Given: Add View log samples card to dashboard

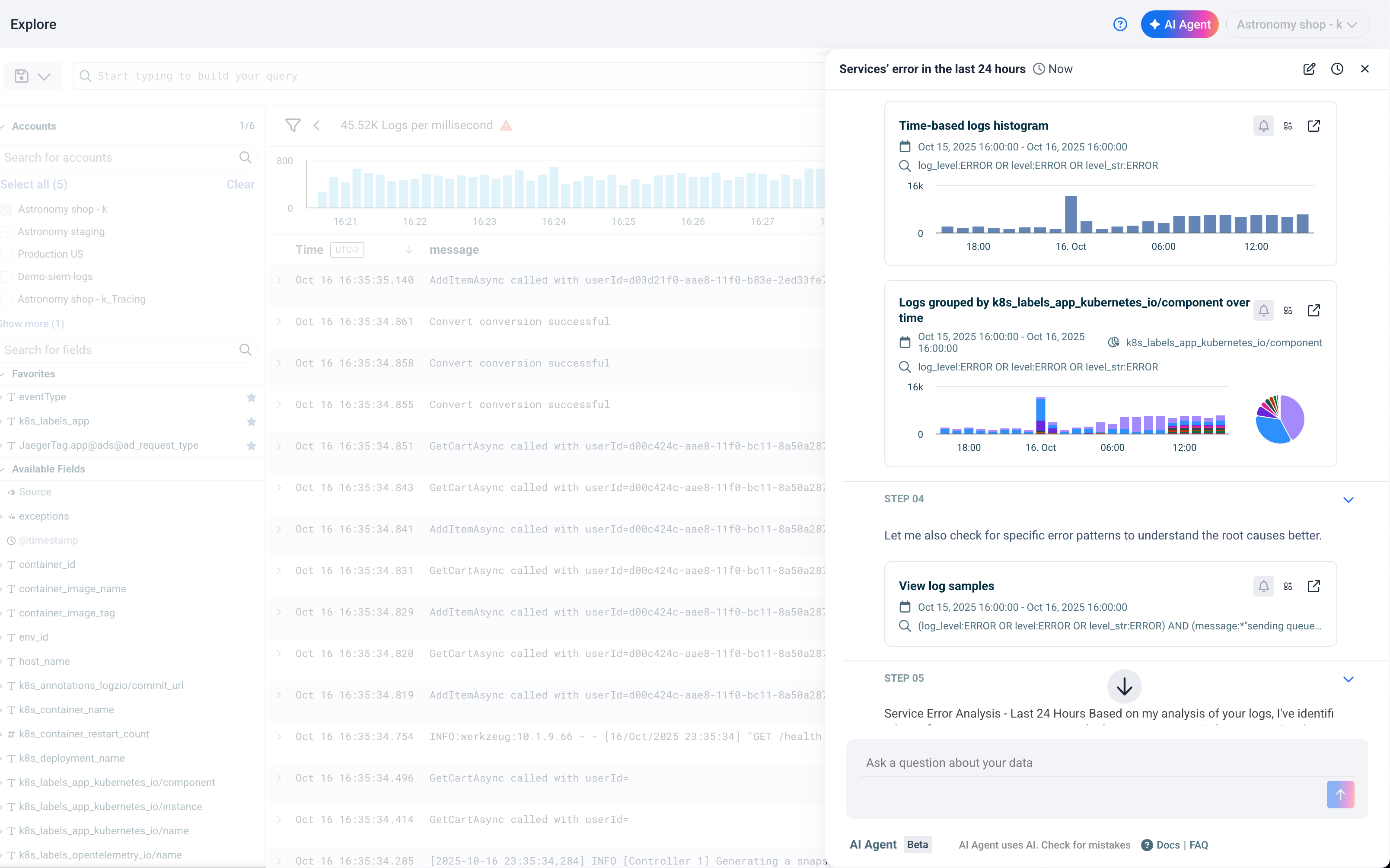Looking at the screenshot, I should point(1288,586).
